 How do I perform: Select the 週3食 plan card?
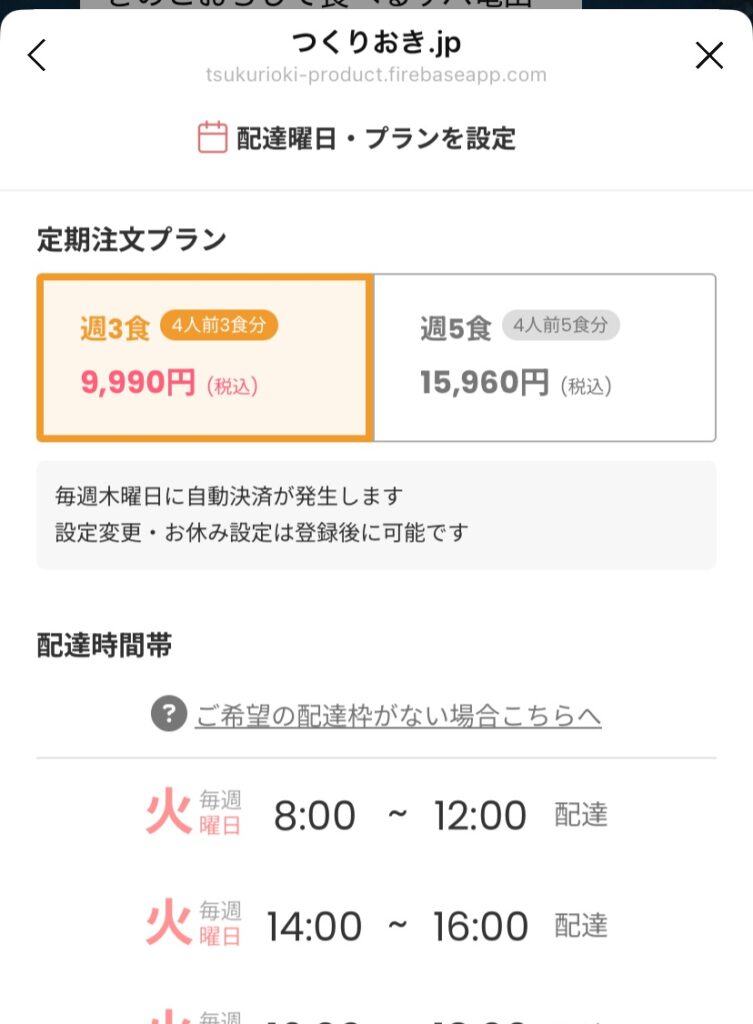(x=205, y=357)
